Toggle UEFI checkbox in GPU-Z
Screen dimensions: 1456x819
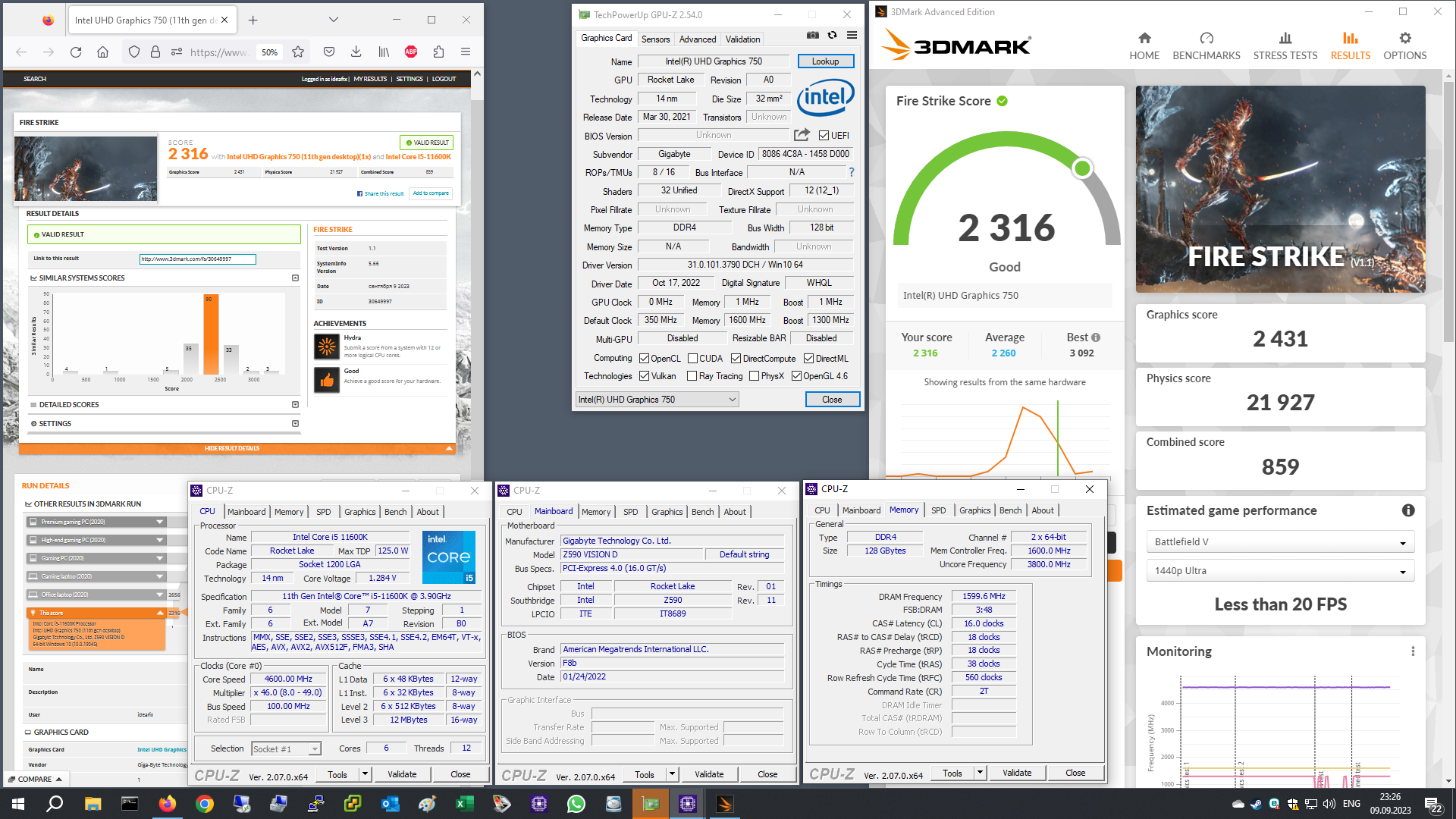[x=824, y=136]
